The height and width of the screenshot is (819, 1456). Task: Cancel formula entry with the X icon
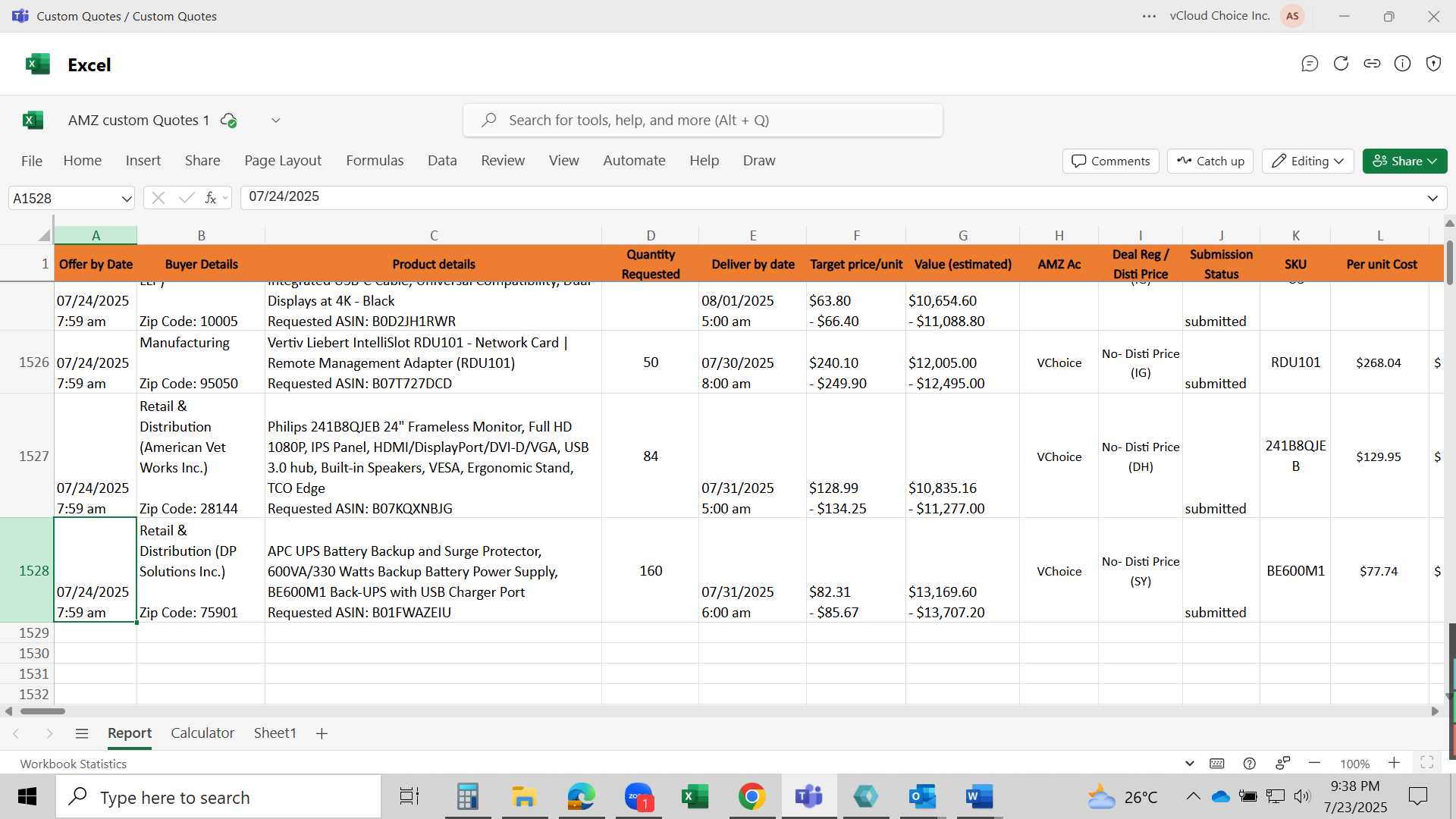click(158, 198)
